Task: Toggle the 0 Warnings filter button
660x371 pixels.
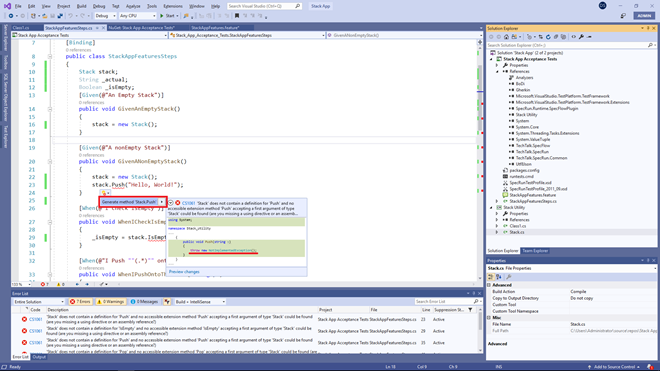Action: (110, 302)
